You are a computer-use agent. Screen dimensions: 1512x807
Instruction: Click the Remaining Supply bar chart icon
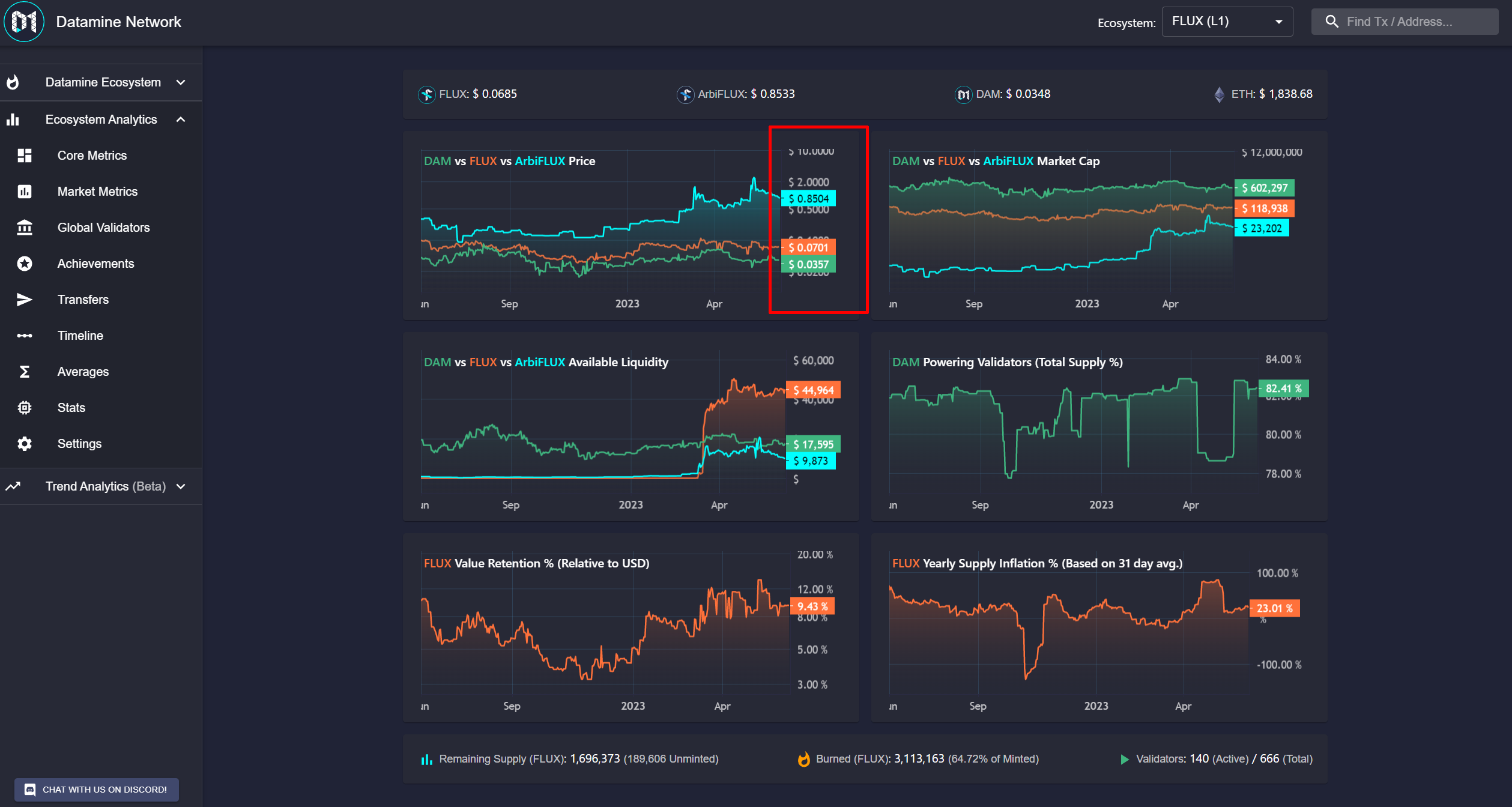click(x=426, y=760)
